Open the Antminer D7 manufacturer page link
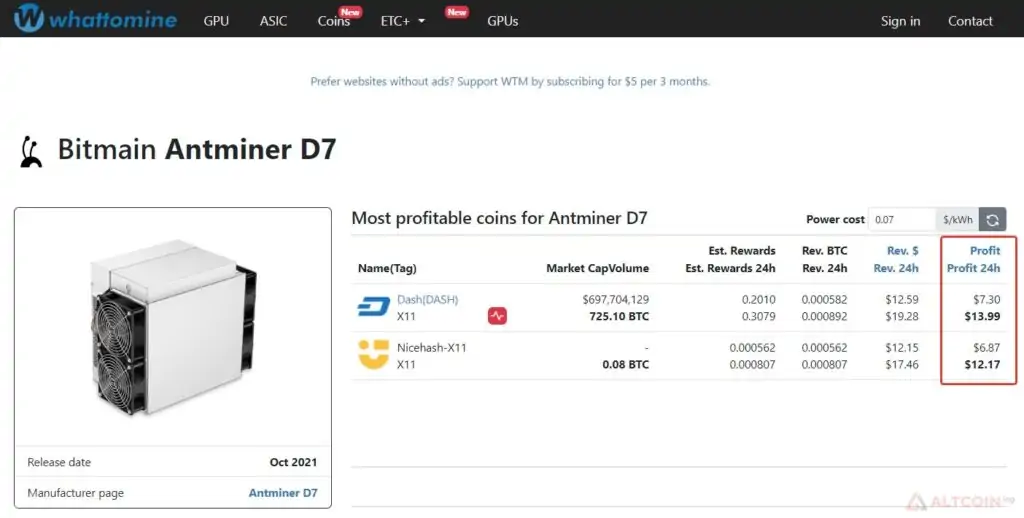 point(283,493)
